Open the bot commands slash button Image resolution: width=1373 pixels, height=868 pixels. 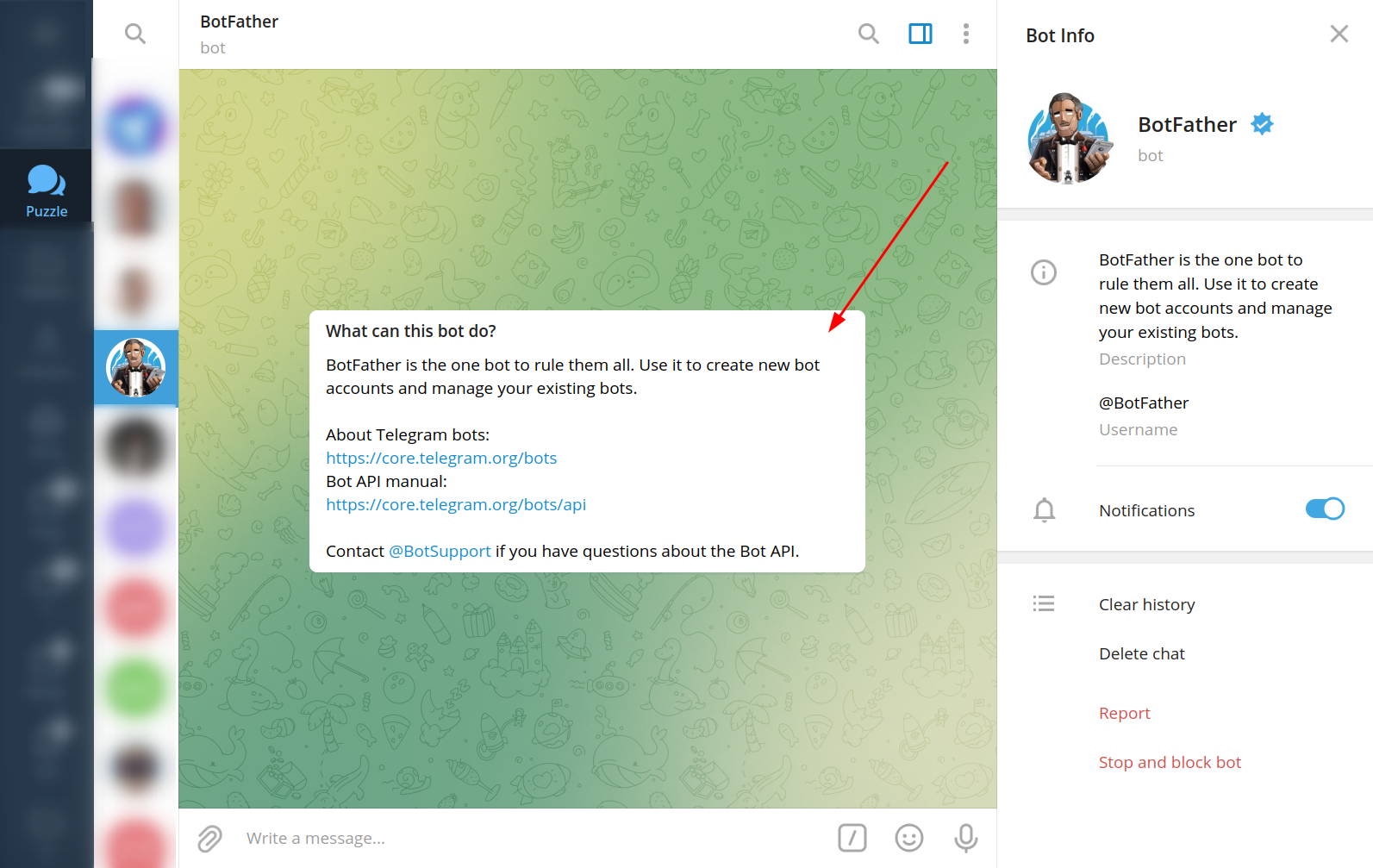pyautogui.click(x=852, y=838)
